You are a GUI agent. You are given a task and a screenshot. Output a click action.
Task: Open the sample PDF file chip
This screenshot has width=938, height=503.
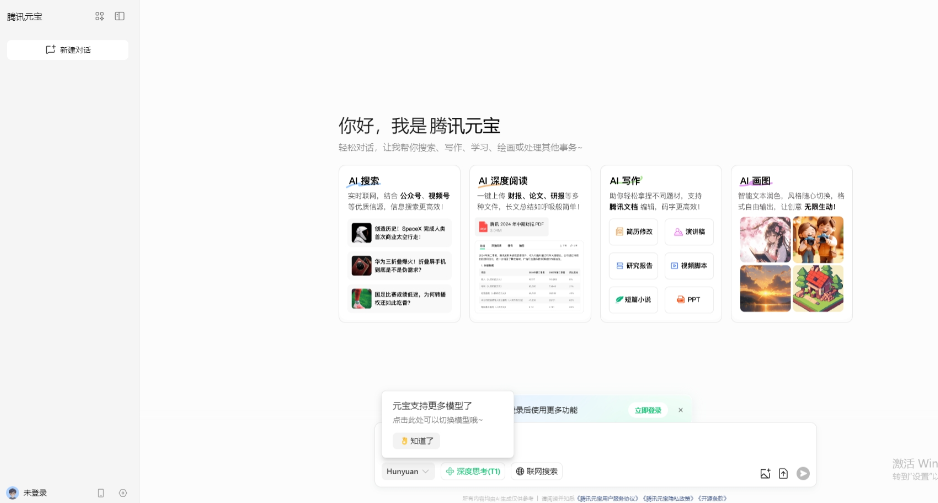pyautogui.click(x=511, y=226)
